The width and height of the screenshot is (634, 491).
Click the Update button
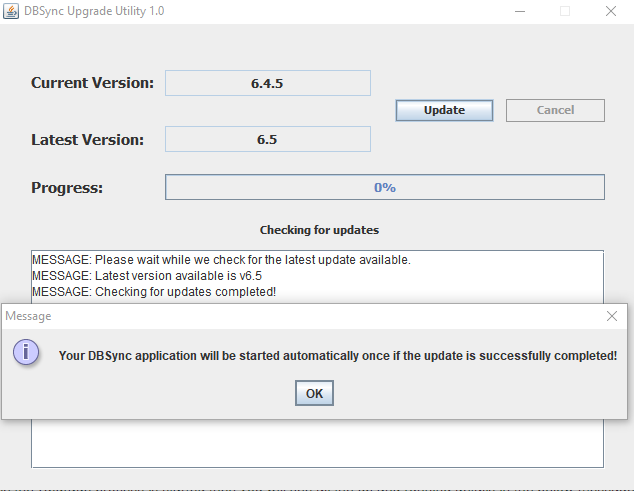click(x=444, y=110)
